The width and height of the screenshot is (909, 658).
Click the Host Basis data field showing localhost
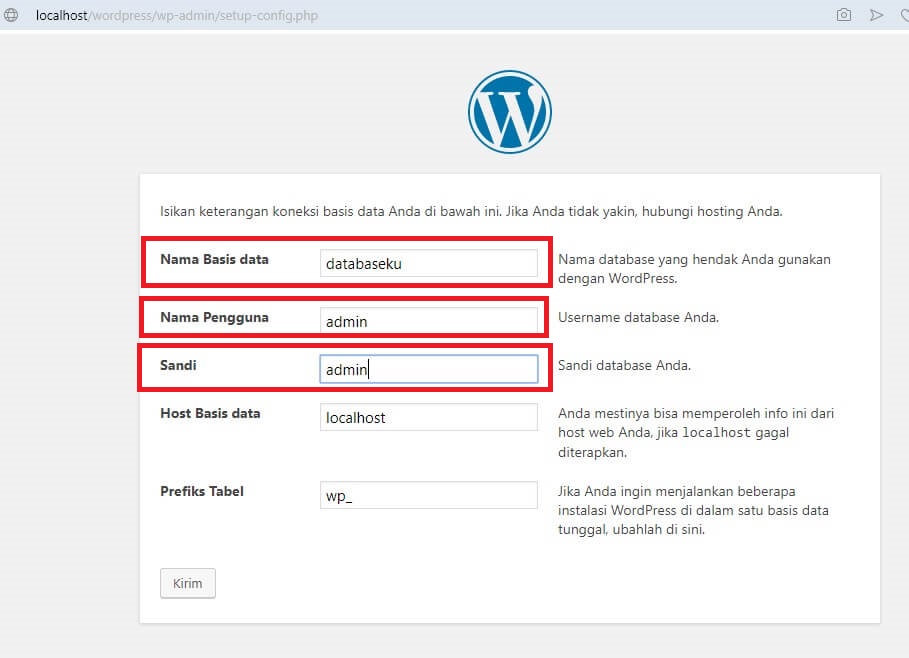[428, 417]
